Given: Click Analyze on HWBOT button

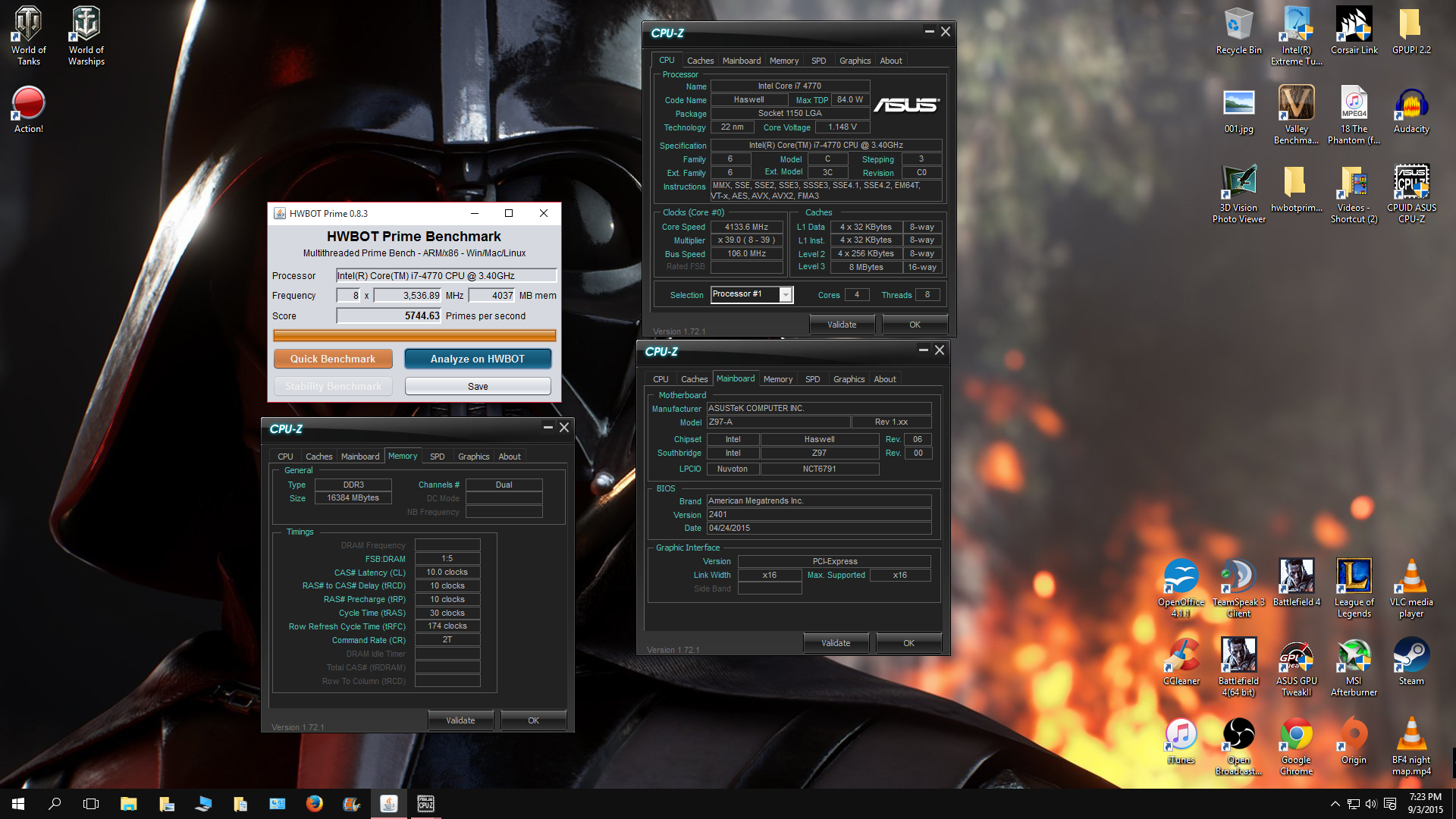Looking at the screenshot, I should tap(478, 359).
